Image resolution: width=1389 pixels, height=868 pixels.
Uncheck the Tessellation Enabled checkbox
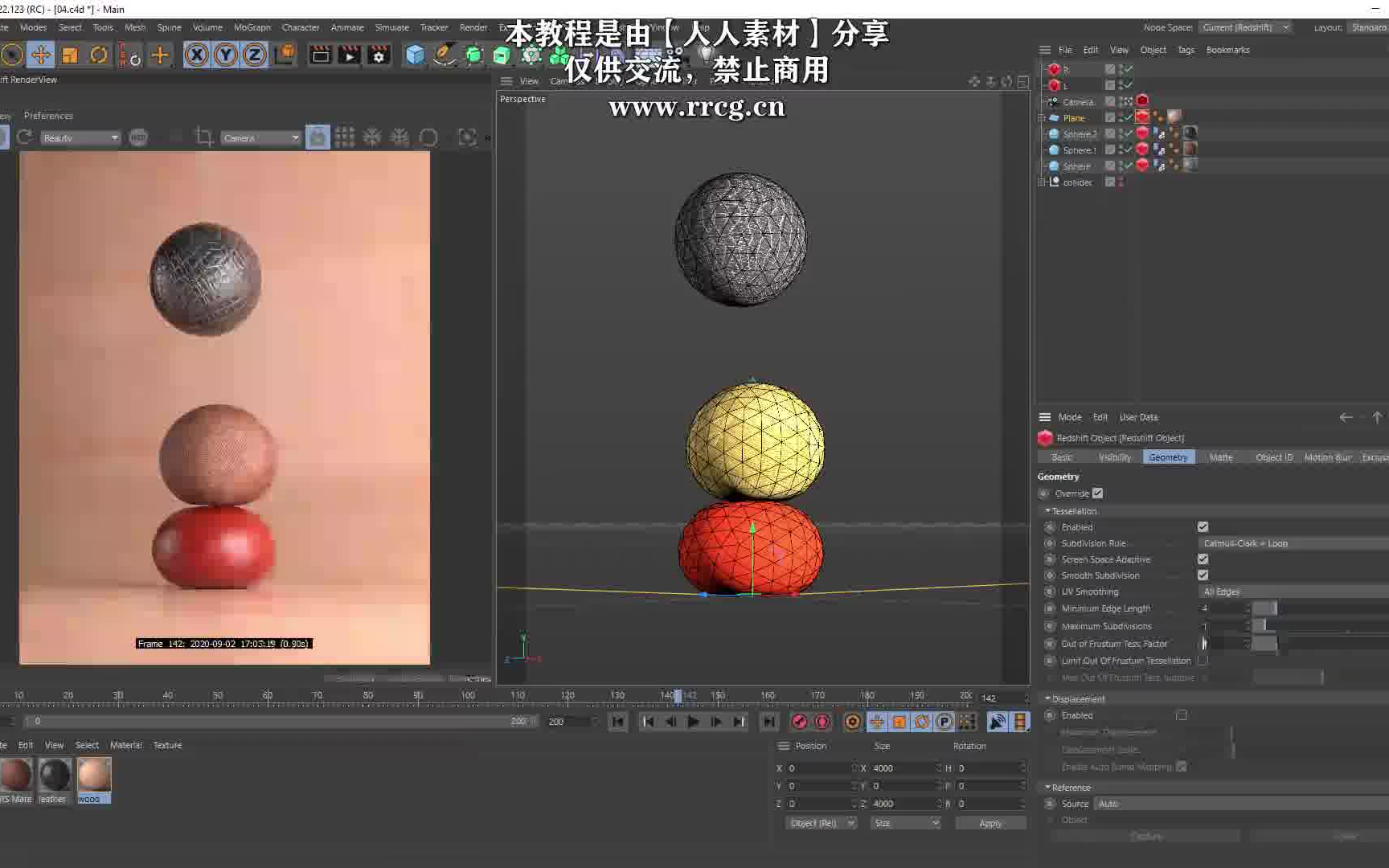[1203, 526]
